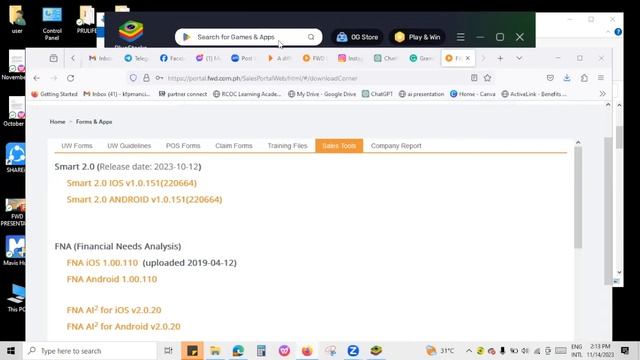Click the Windows Start button
The height and width of the screenshot is (360, 640).
11,351
